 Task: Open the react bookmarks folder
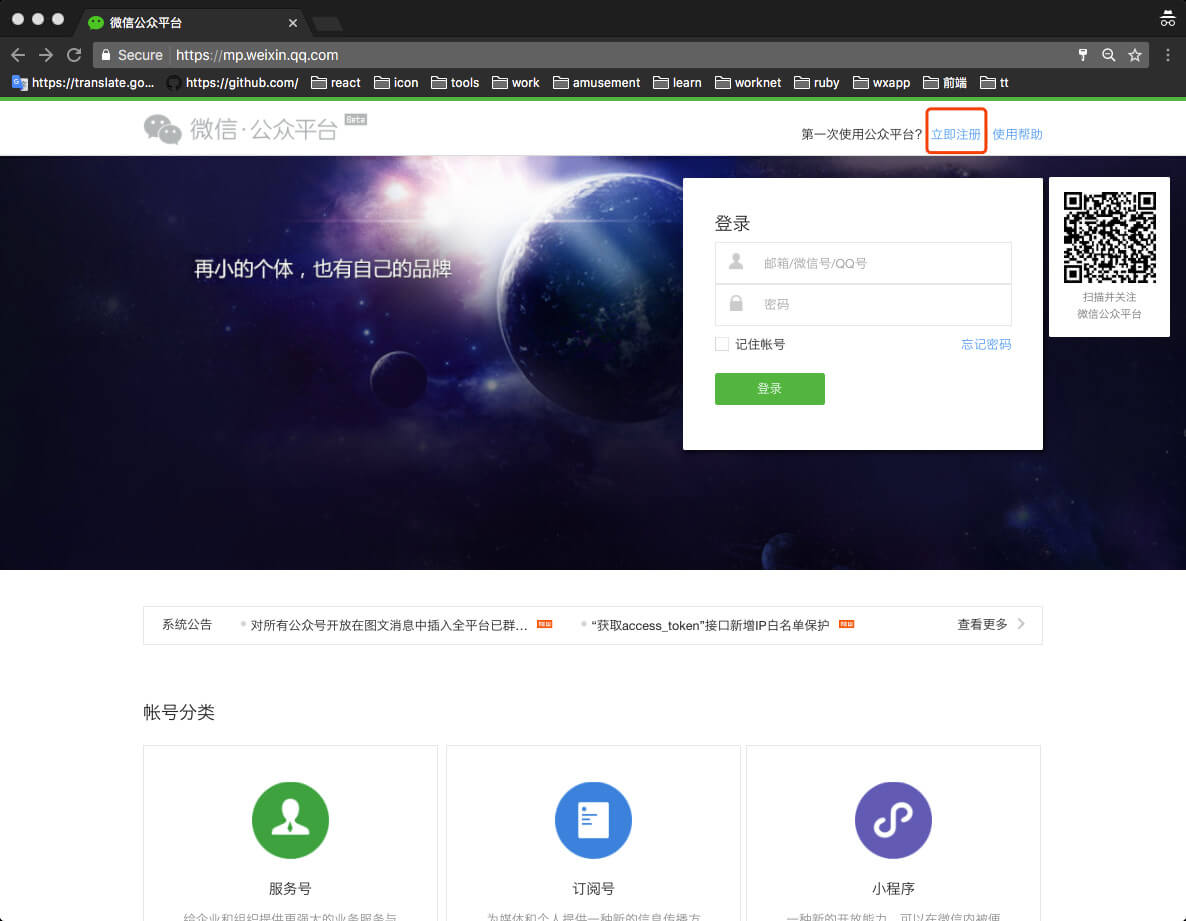tap(335, 83)
